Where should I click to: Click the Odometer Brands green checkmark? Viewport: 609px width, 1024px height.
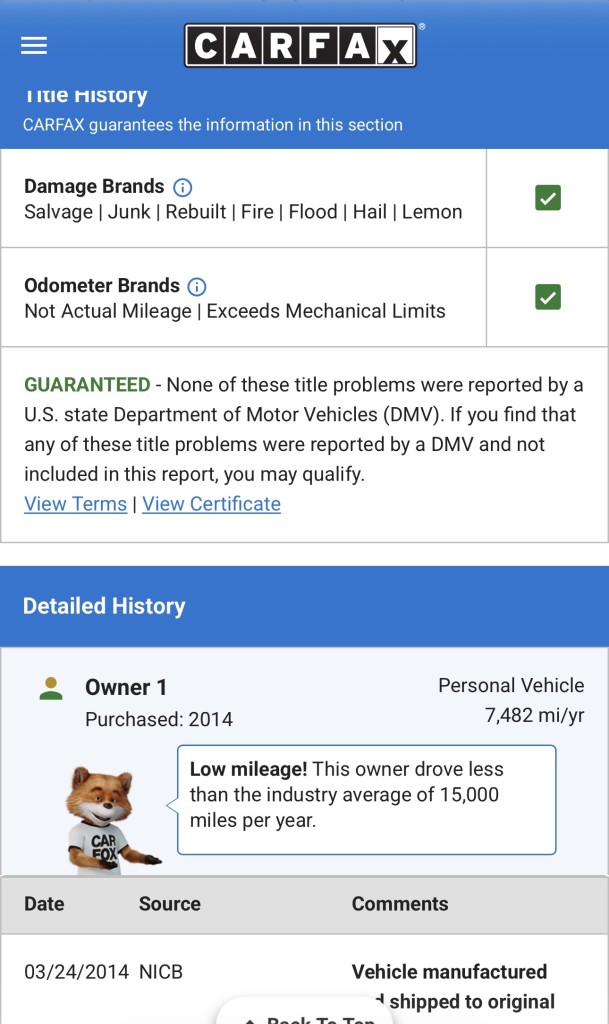(x=547, y=297)
